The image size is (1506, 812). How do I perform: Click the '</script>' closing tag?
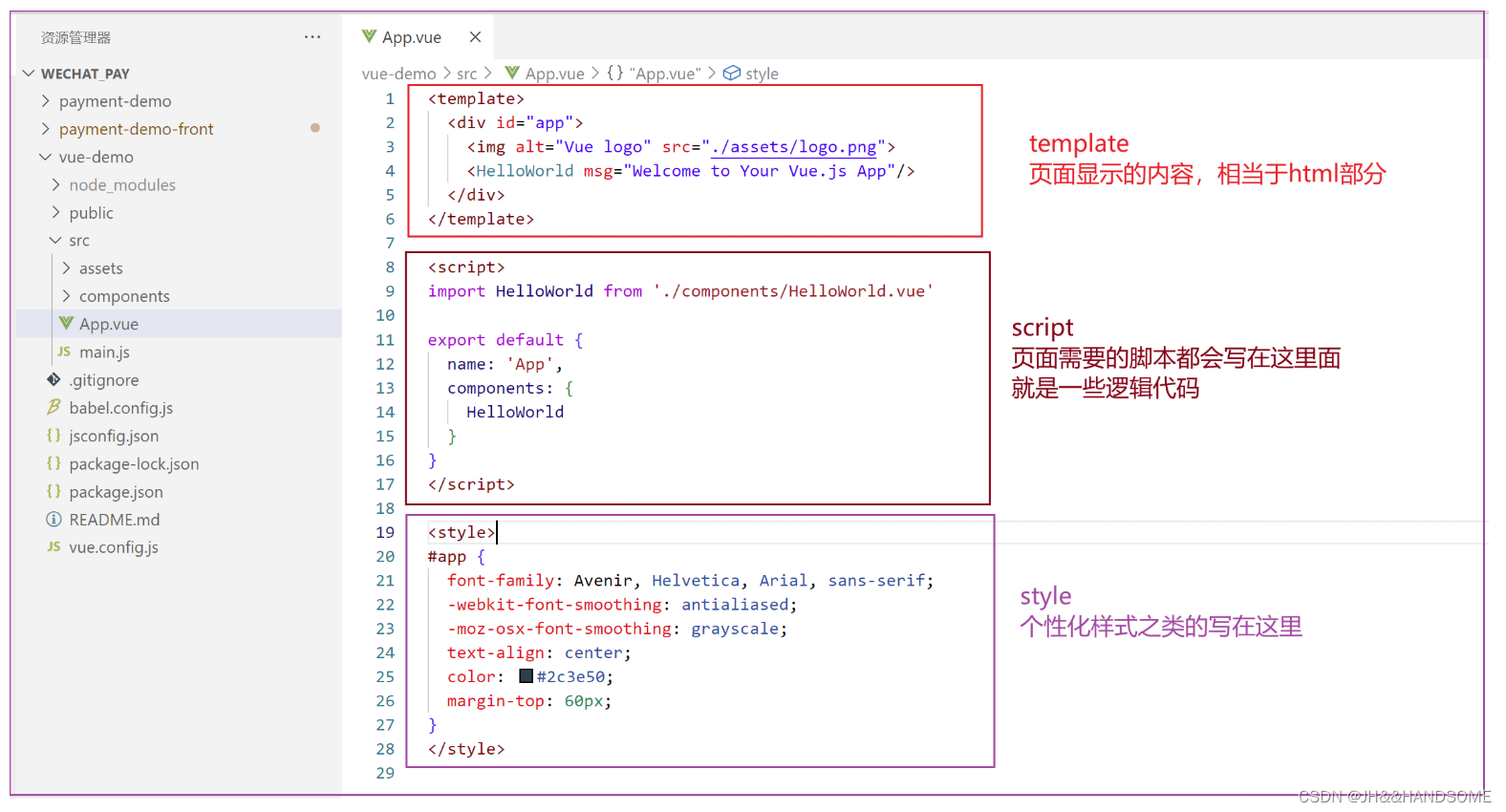tap(471, 484)
